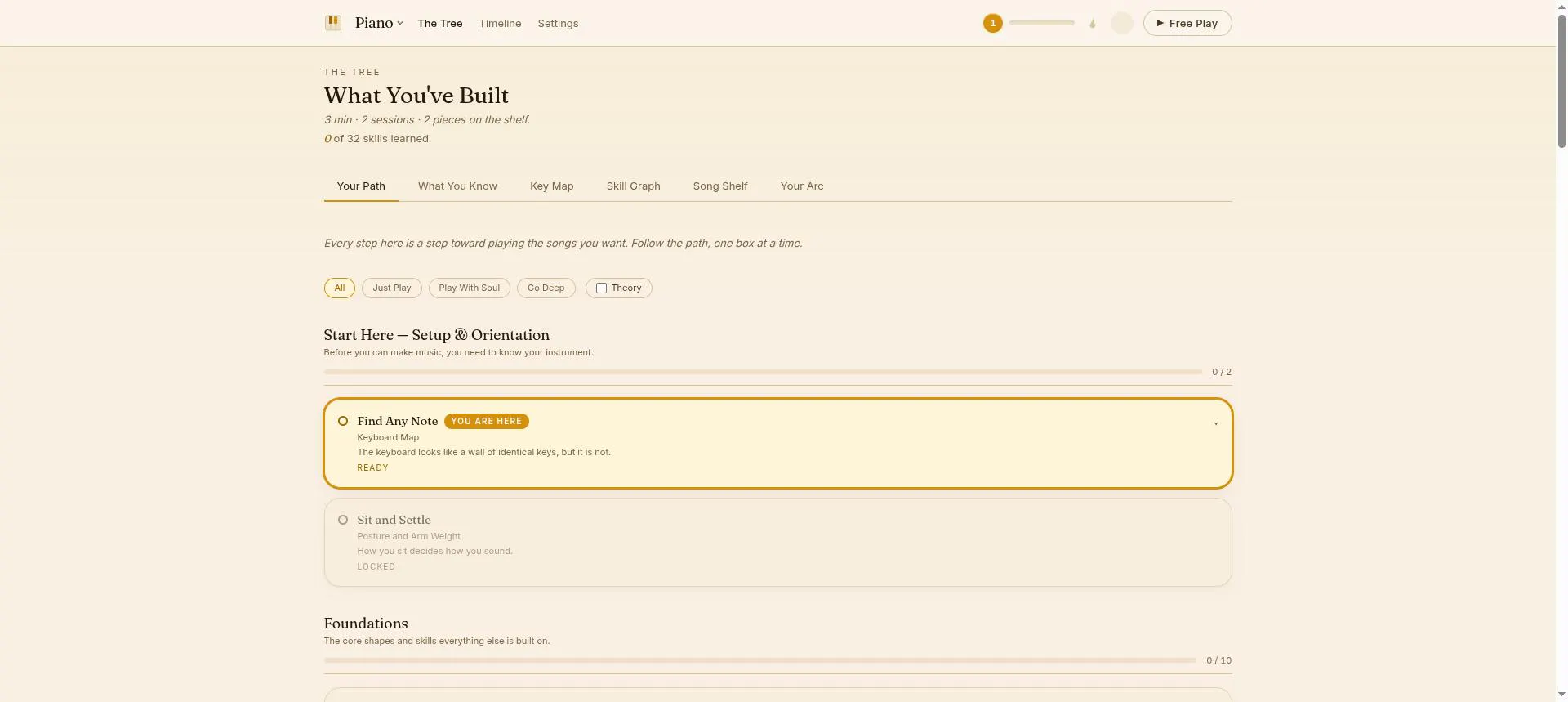
Task: Click the scrollbar down arrow
Action: click(x=1561, y=695)
